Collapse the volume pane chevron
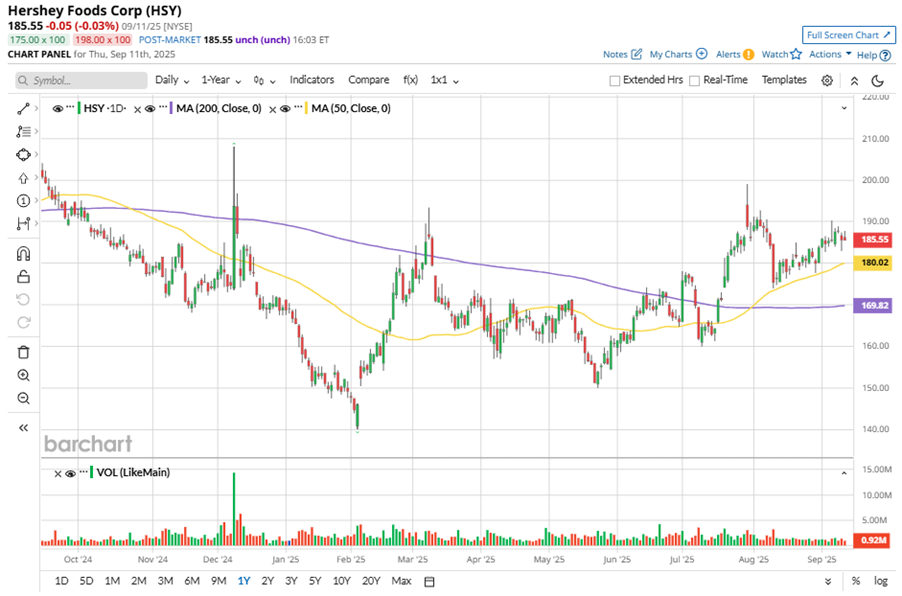Image resolution: width=902 pixels, height=596 pixels. tap(844, 473)
